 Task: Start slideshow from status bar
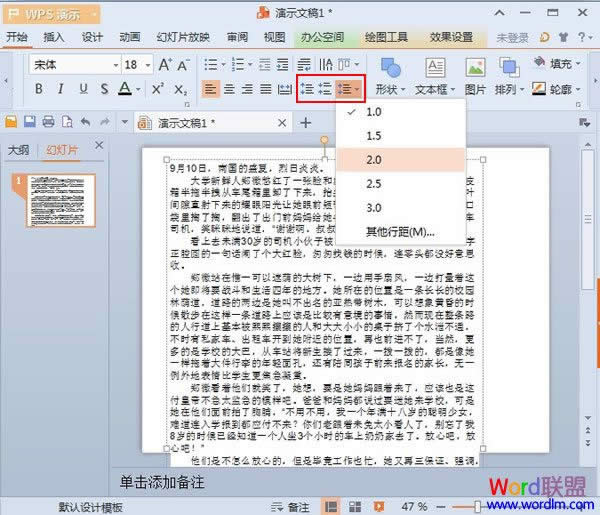[x=379, y=507]
